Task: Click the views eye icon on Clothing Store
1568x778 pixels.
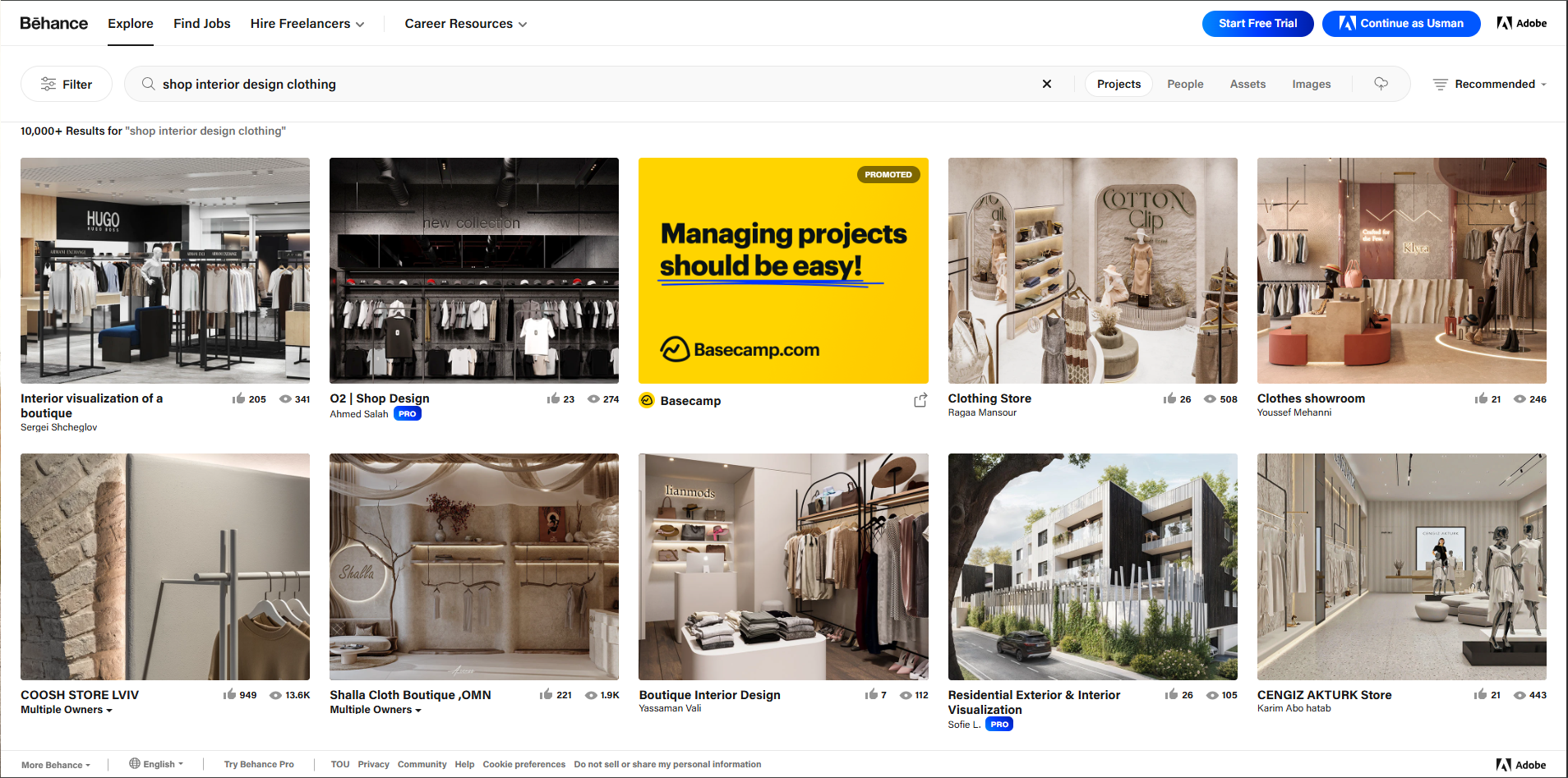Action: point(1208,398)
